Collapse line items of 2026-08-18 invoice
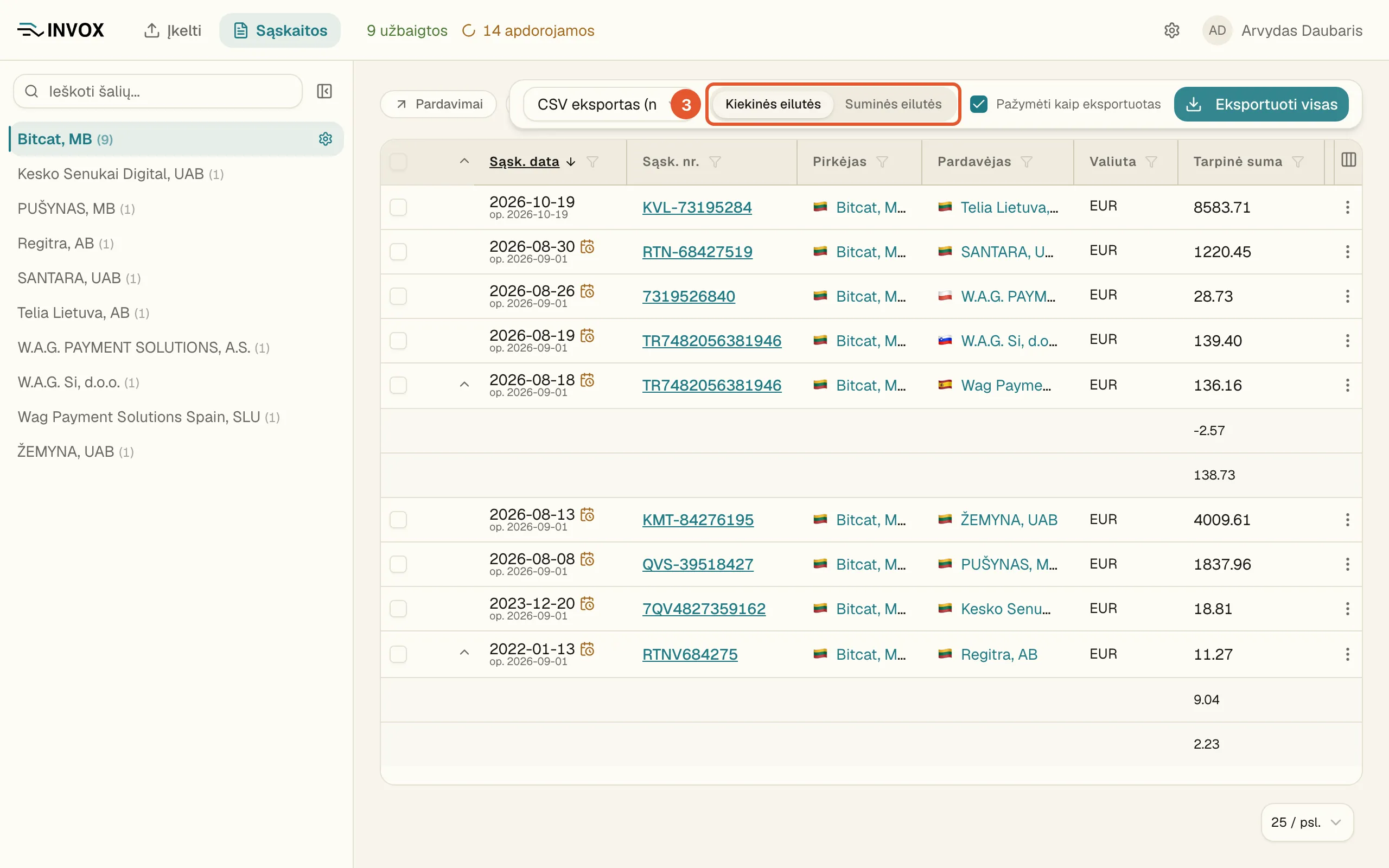The image size is (1389, 868). pos(464,385)
